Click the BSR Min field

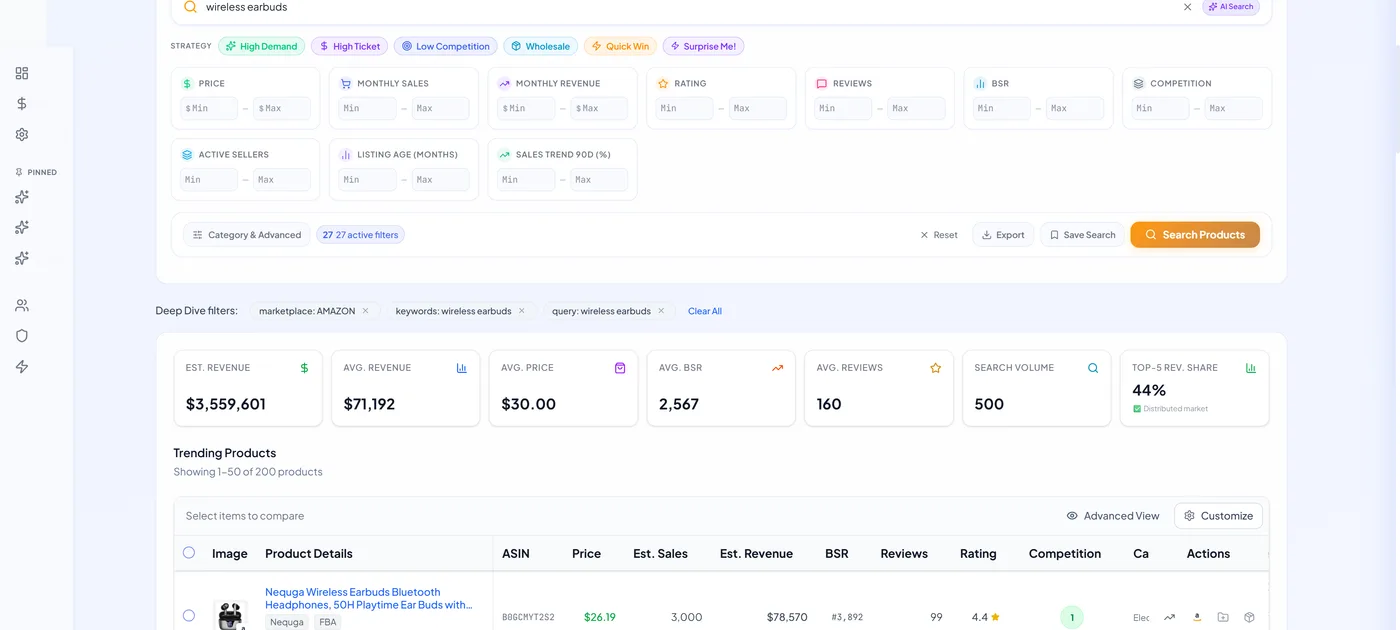tap(1002, 108)
